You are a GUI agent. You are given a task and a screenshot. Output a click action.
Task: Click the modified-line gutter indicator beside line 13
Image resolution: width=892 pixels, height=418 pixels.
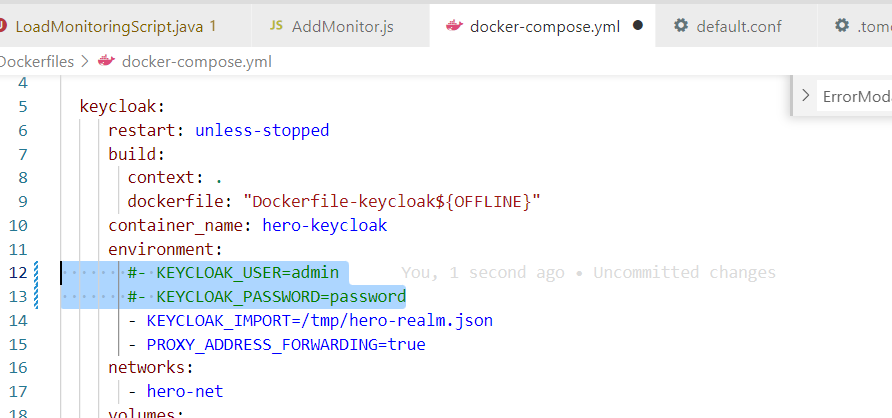point(37,296)
